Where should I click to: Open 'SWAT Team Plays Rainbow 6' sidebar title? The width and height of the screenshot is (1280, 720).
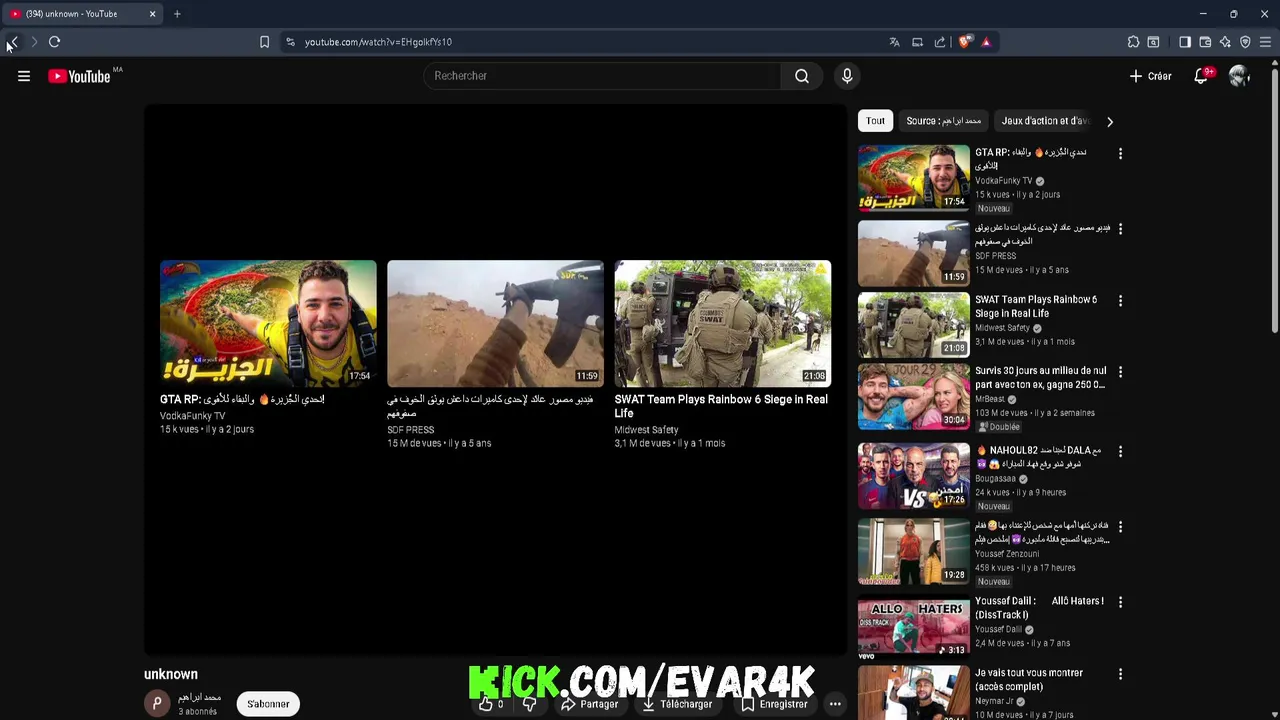click(1036, 306)
